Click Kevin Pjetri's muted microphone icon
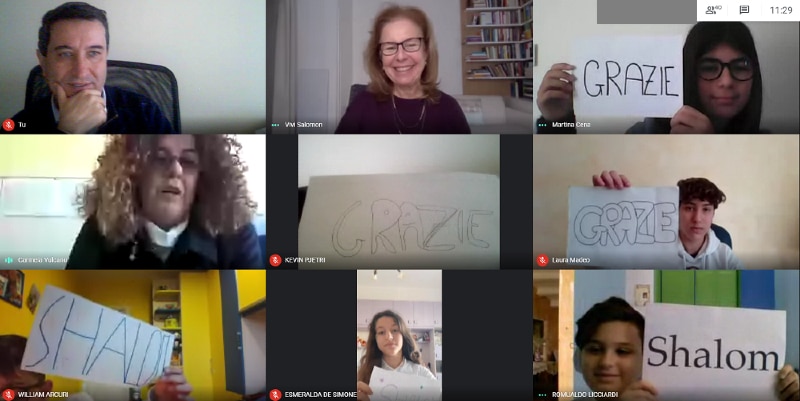Viewport: 800px width, 401px height. [x=276, y=260]
